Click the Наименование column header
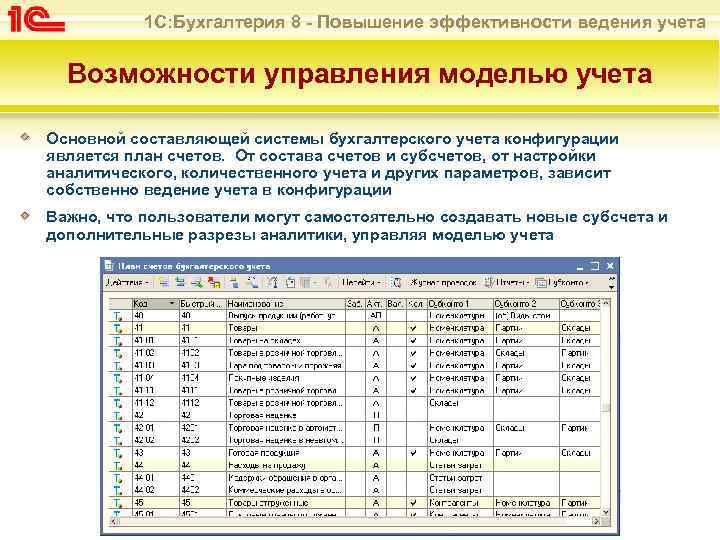The image size is (720, 540). [x=285, y=304]
